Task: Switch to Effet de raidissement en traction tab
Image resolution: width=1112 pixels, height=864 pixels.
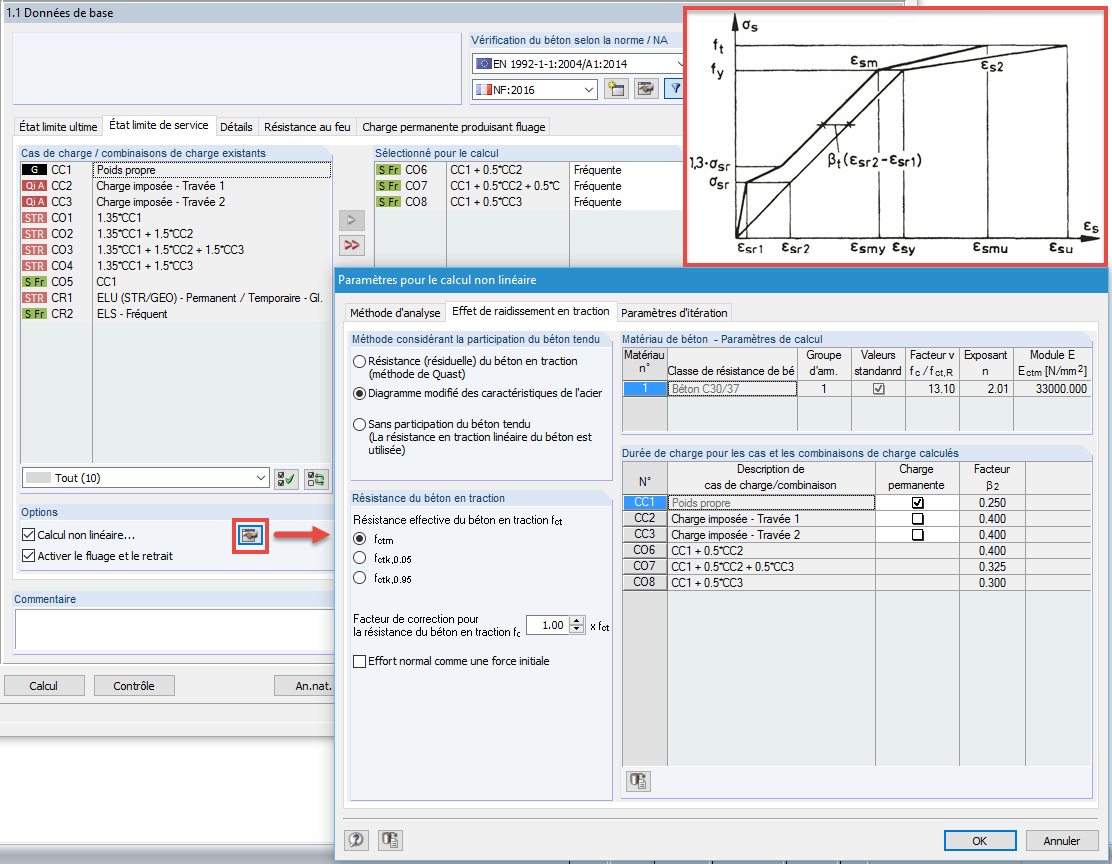Action: click(530, 311)
